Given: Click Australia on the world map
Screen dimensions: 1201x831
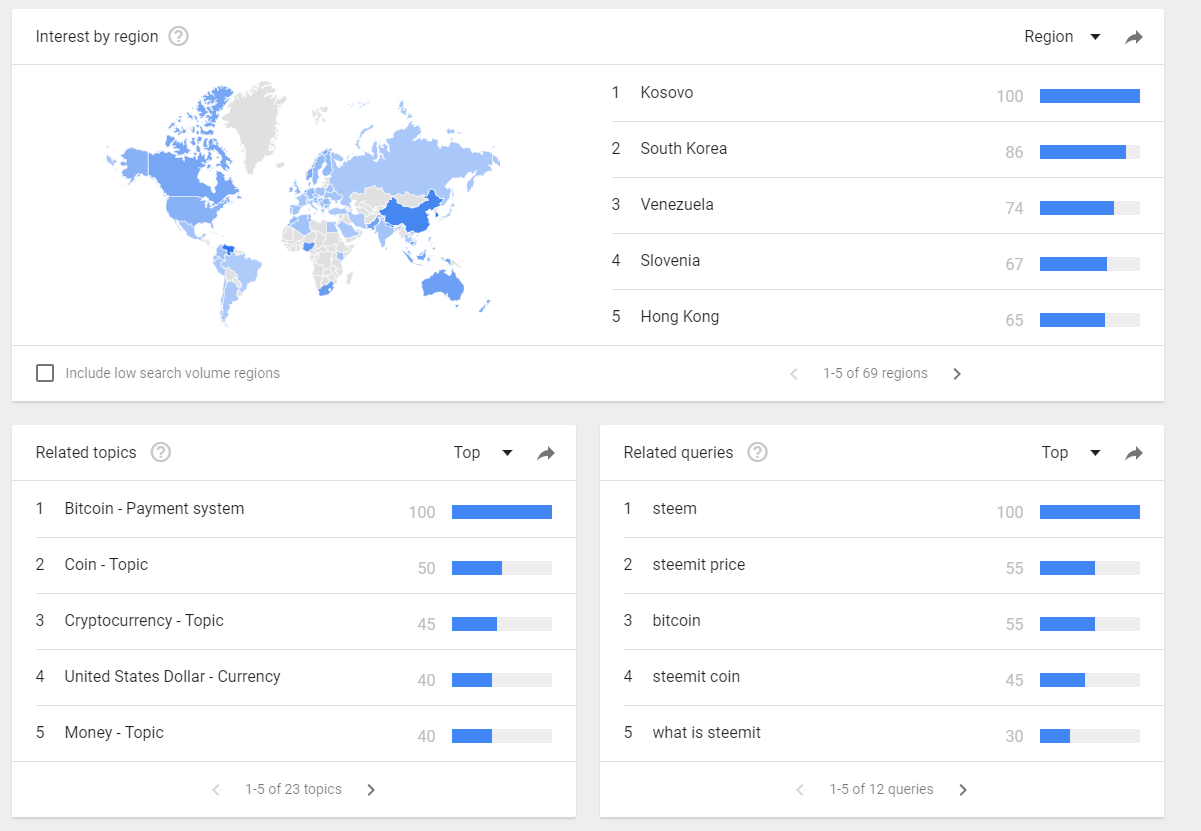Looking at the screenshot, I should (441, 284).
